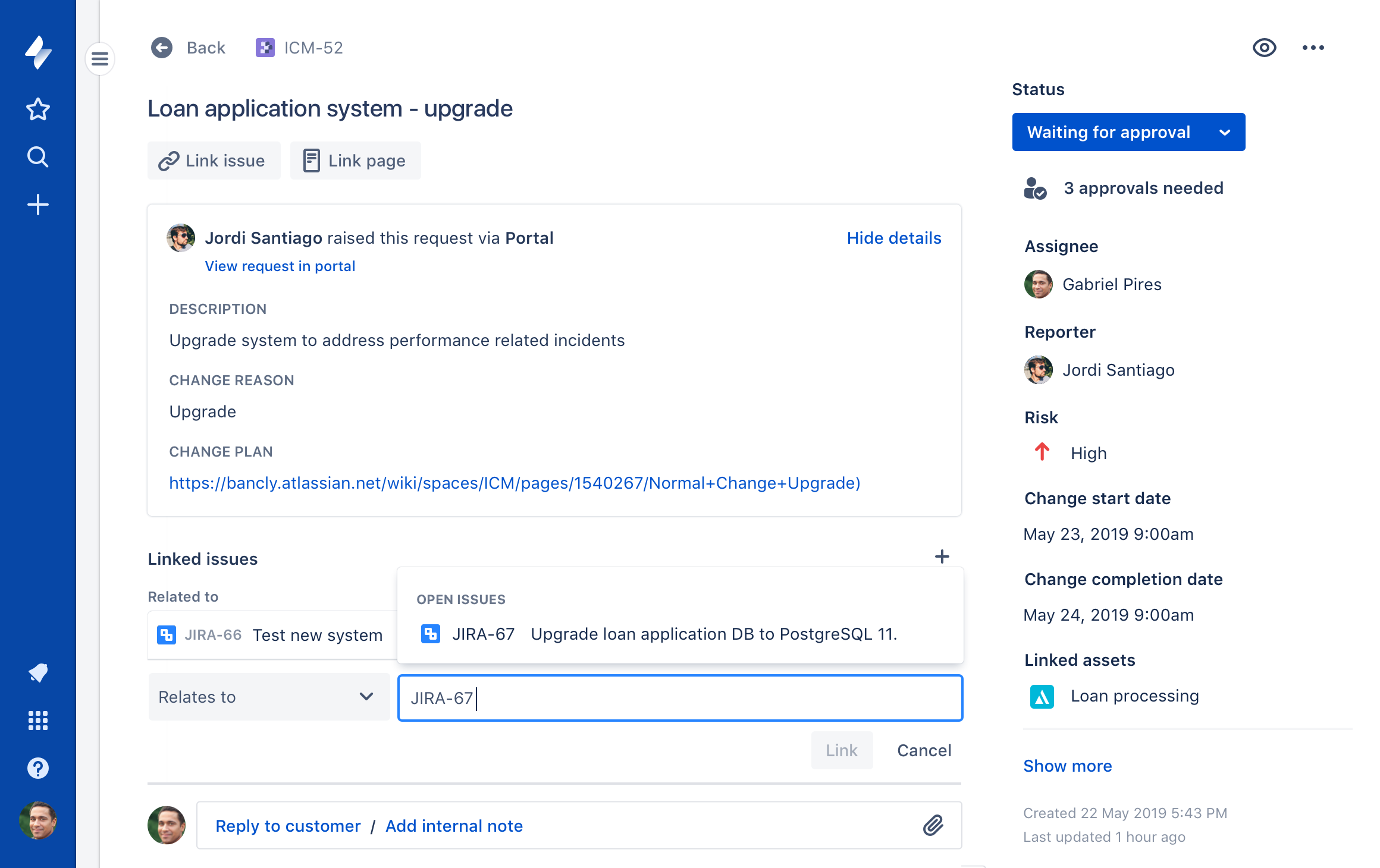Click the more options ellipsis icon

1313,47
